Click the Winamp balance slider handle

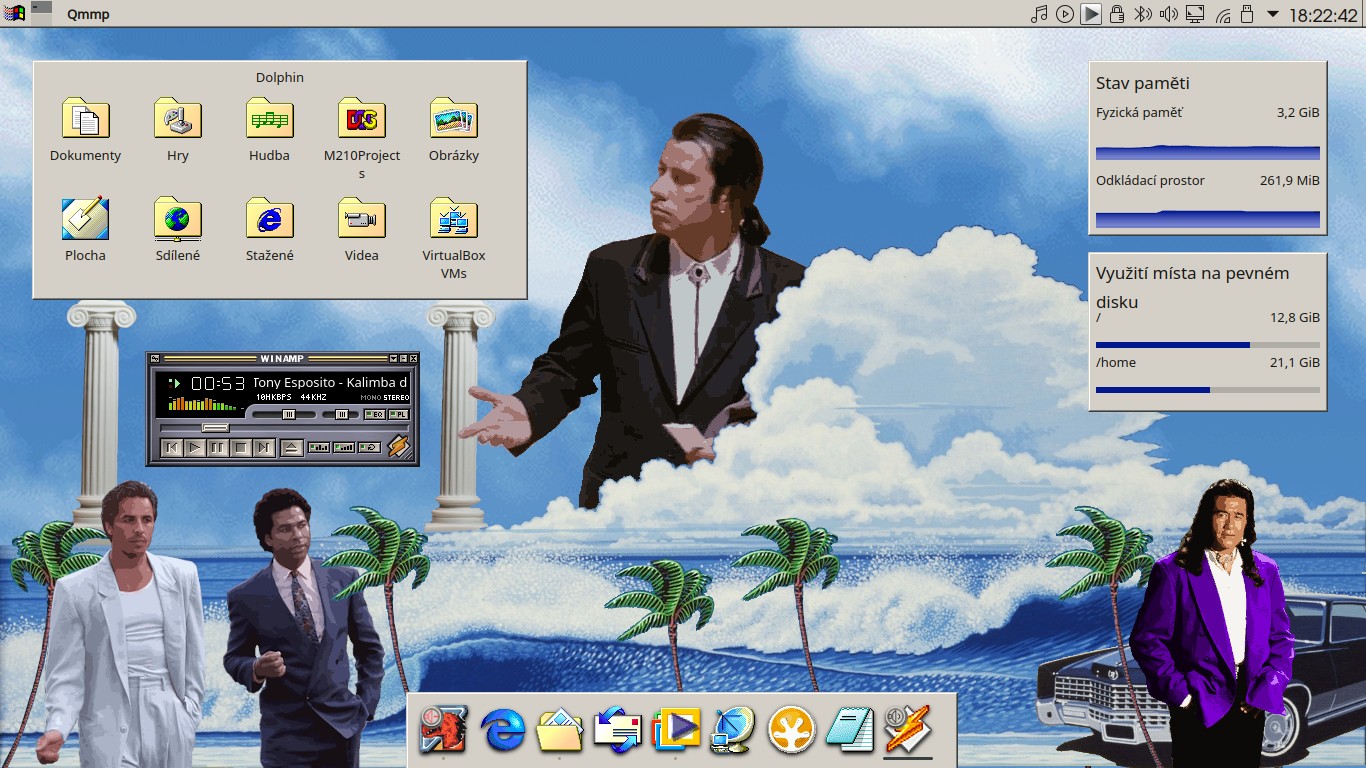coord(342,414)
